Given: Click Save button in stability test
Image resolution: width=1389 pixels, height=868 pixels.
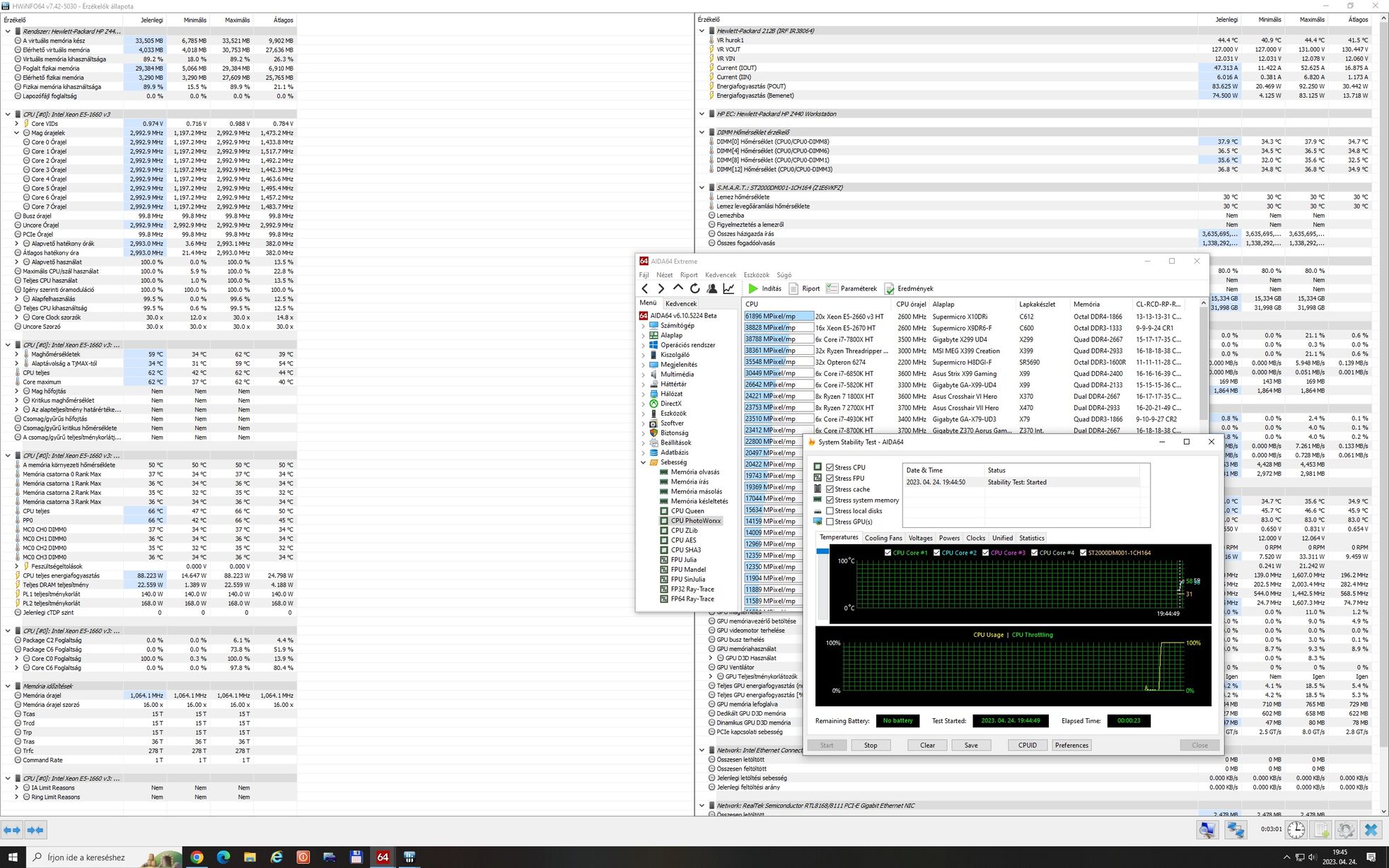Looking at the screenshot, I should (x=971, y=745).
